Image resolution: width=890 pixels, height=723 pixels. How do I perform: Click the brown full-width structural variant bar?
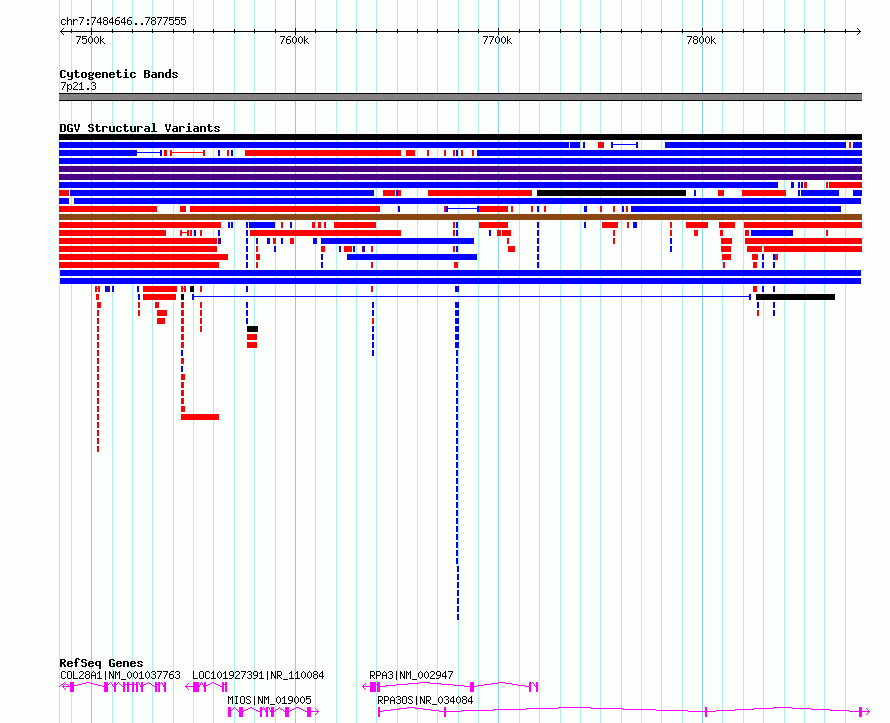click(460, 217)
